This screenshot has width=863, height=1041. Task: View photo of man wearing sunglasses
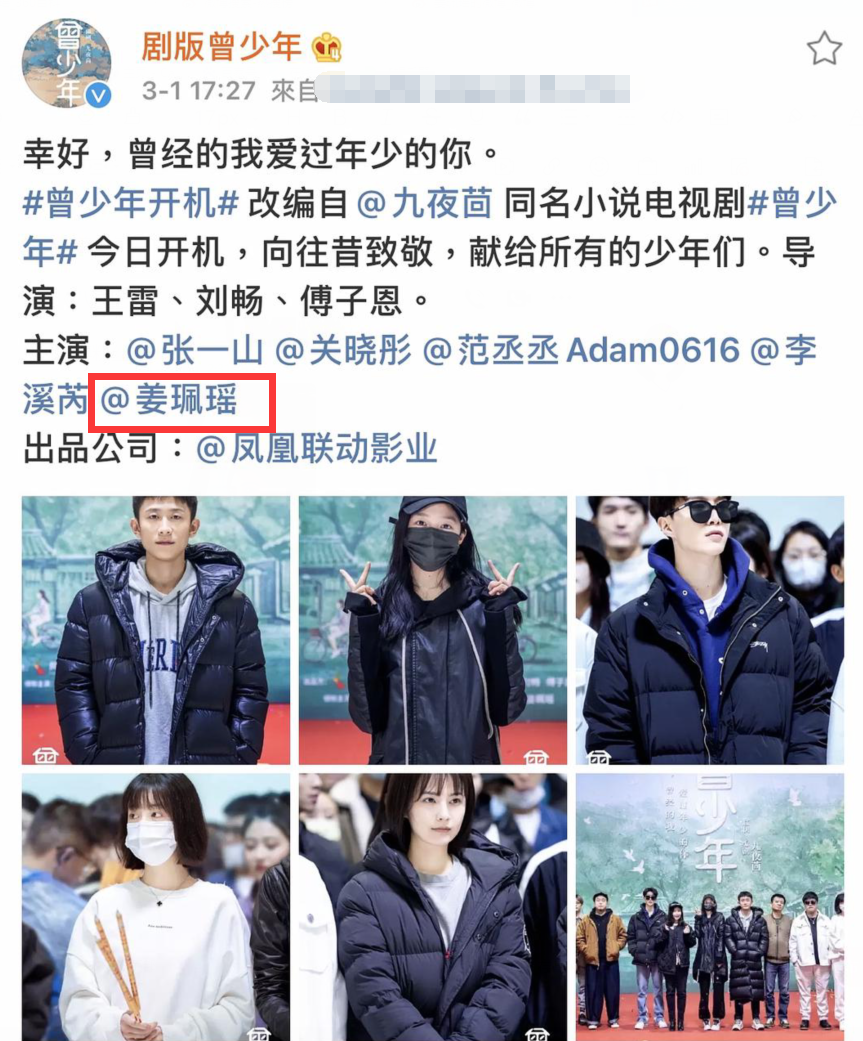(710, 630)
